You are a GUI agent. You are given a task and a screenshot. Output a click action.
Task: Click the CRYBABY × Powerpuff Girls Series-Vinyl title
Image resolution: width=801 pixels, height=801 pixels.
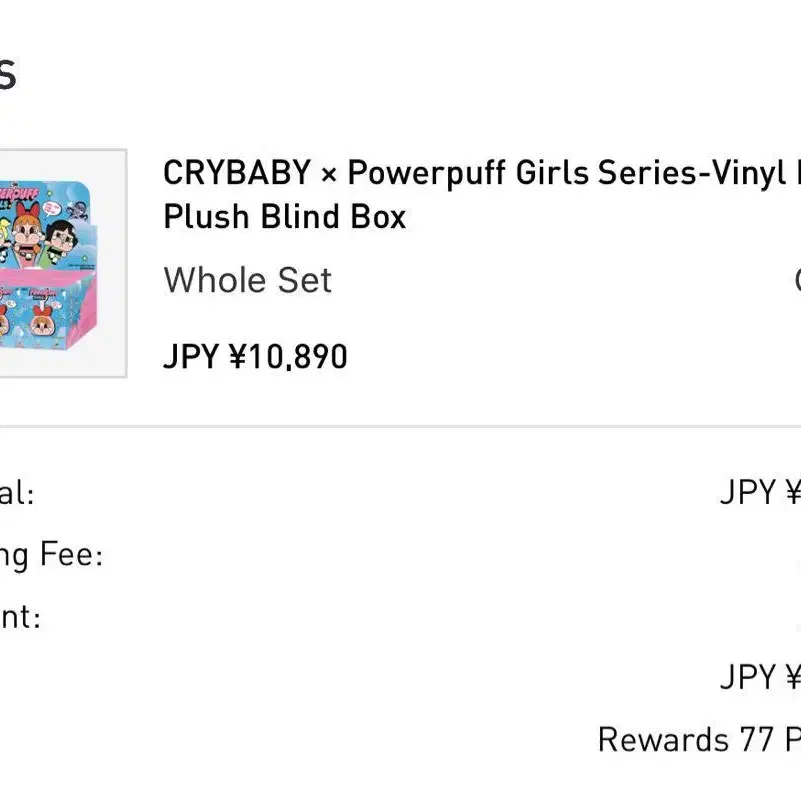tap(482, 173)
